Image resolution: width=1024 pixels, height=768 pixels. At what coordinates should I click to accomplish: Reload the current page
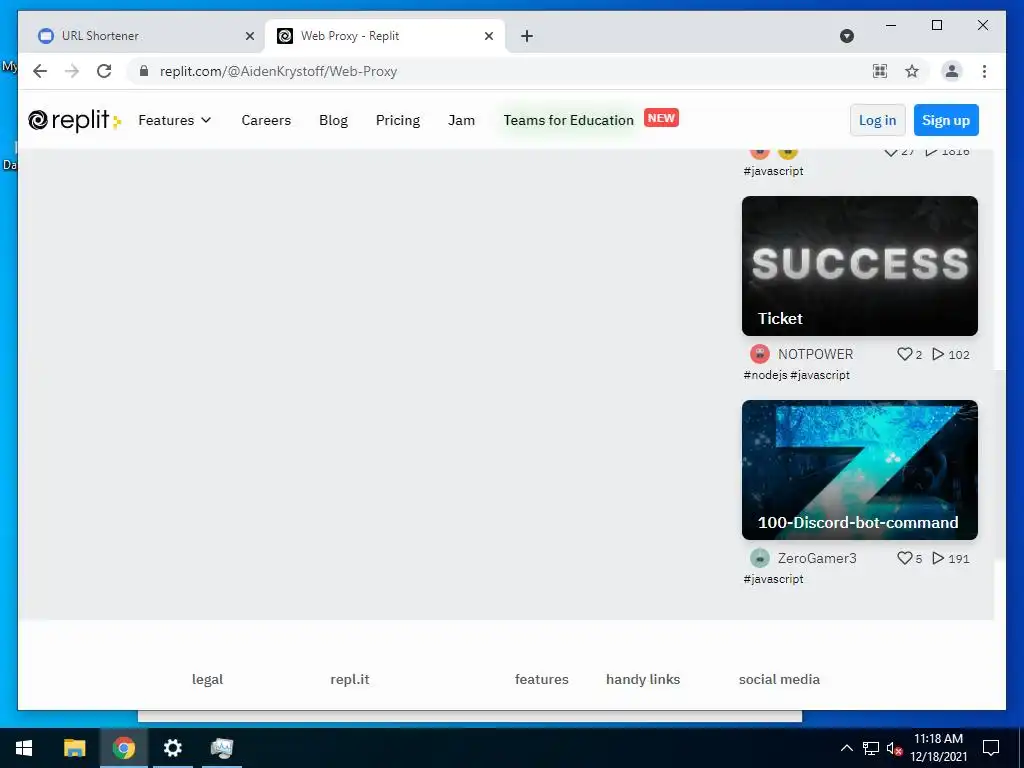[104, 71]
